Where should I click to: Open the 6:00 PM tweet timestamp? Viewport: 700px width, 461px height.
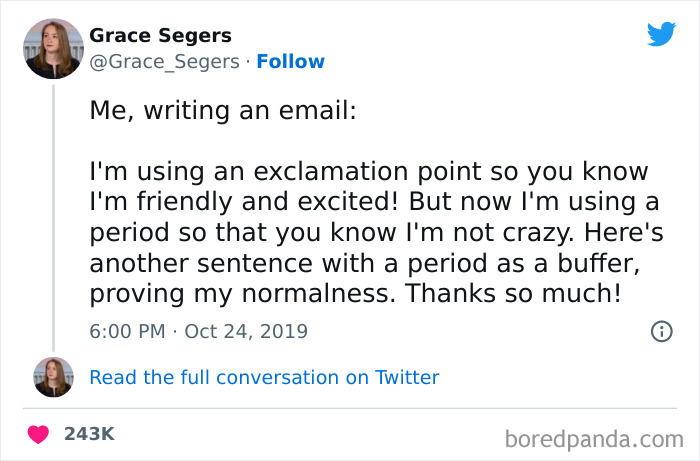tap(126, 330)
